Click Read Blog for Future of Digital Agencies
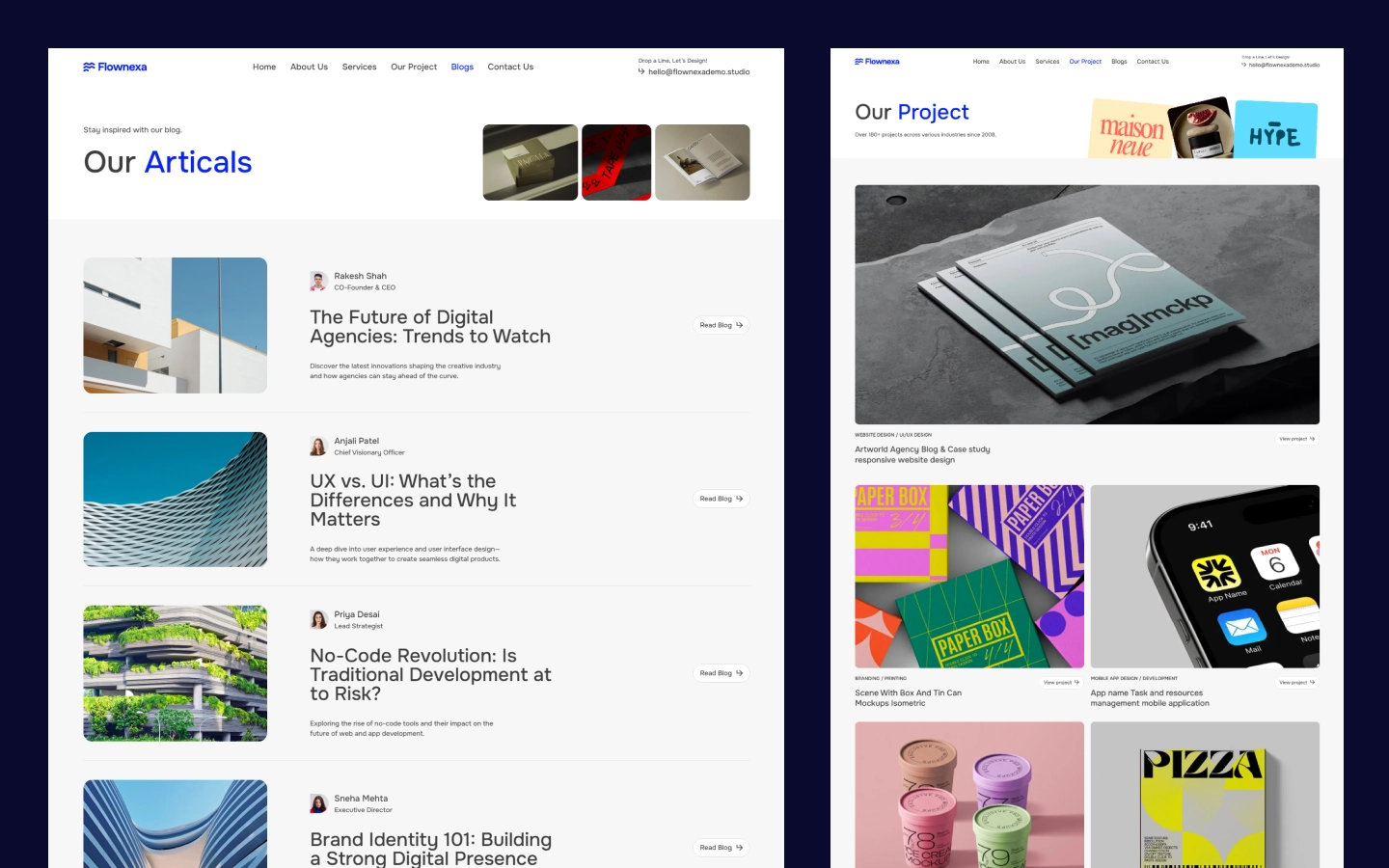This screenshot has width=1389, height=868. point(721,325)
